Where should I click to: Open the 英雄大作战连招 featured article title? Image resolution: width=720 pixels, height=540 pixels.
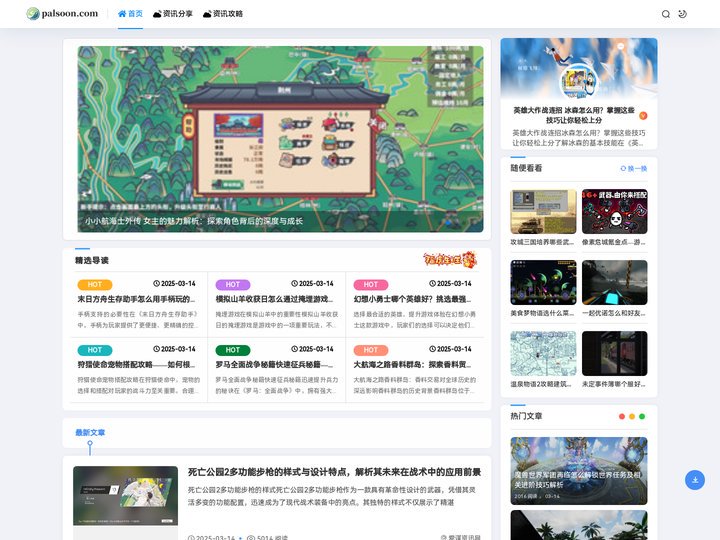click(x=574, y=115)
